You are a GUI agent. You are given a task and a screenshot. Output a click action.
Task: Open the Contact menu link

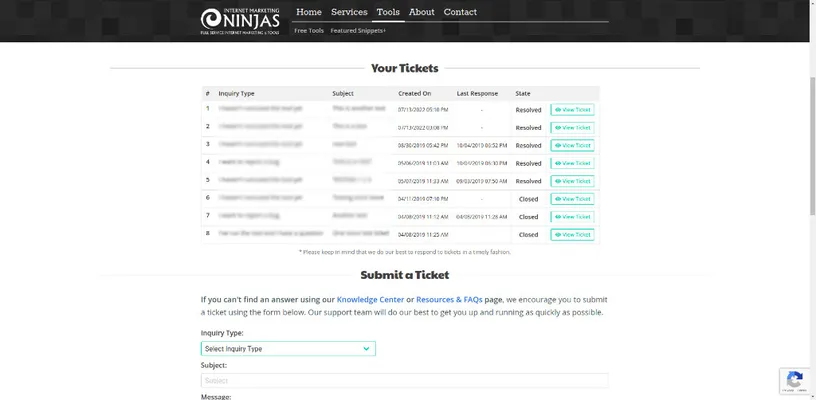[460, 12]
